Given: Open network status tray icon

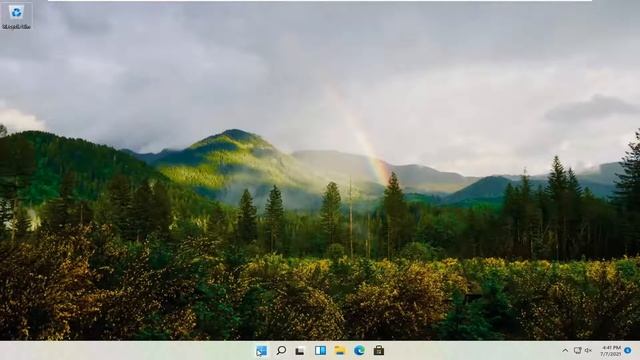Looking at the screenshot, I should [x=577, y=350].
